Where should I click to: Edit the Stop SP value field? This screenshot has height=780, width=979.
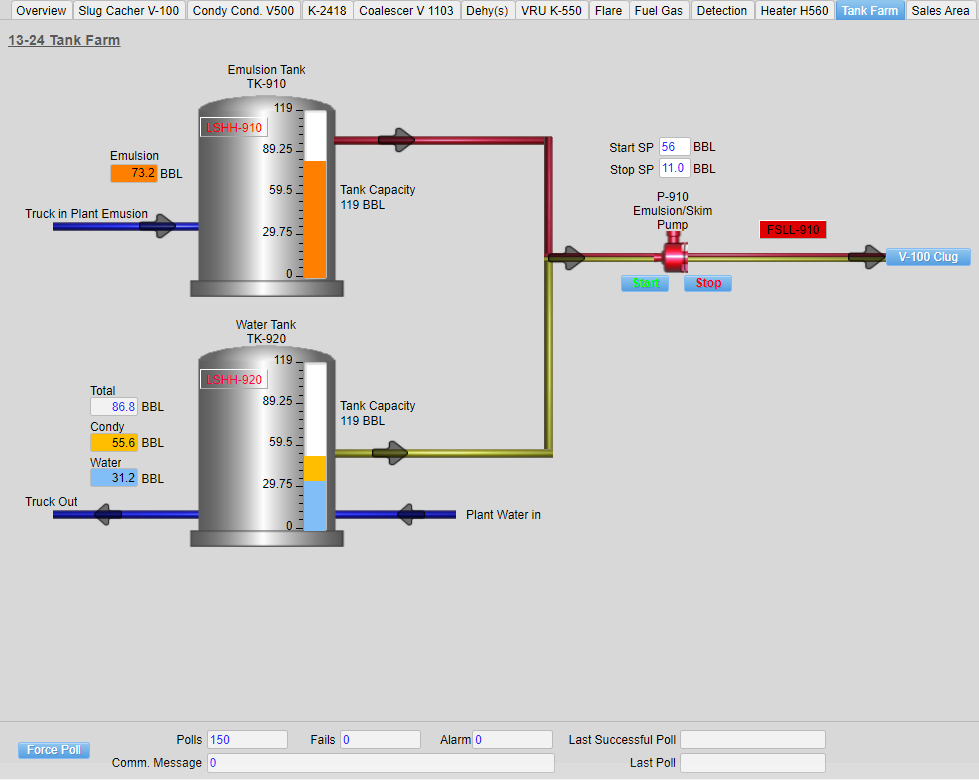674,168
